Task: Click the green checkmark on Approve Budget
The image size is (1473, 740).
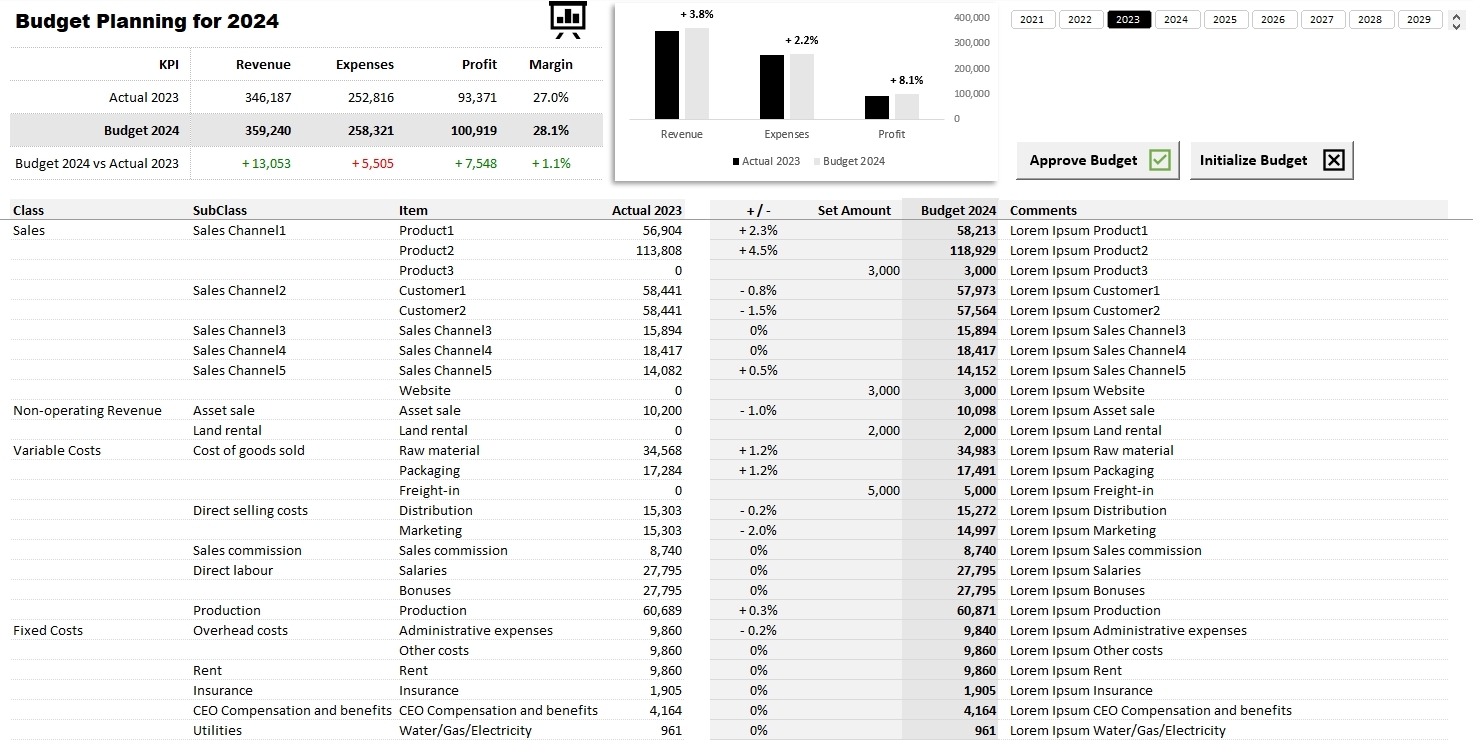Action: tap(1160, 160)
